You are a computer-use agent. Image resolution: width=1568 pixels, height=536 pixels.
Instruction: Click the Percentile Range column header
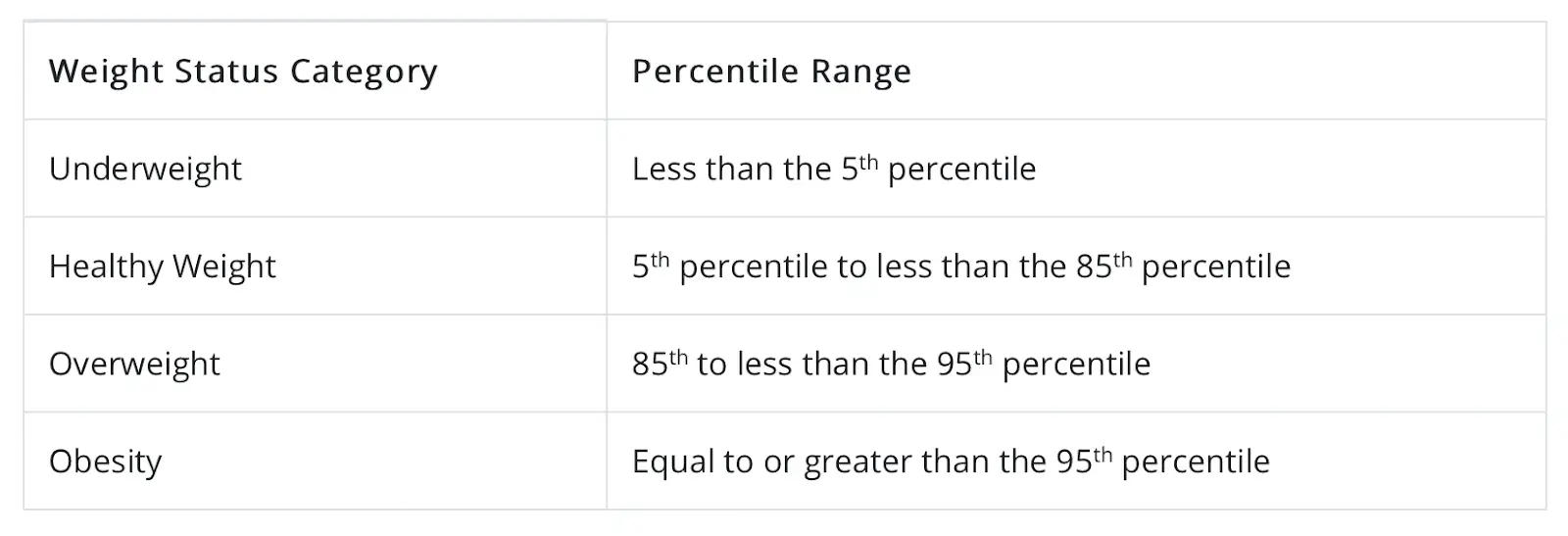point(1076,71)
